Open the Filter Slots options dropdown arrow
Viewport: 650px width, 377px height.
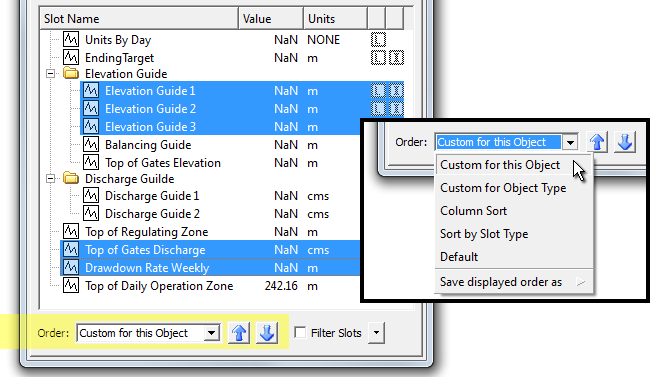(x=376, y=333)
